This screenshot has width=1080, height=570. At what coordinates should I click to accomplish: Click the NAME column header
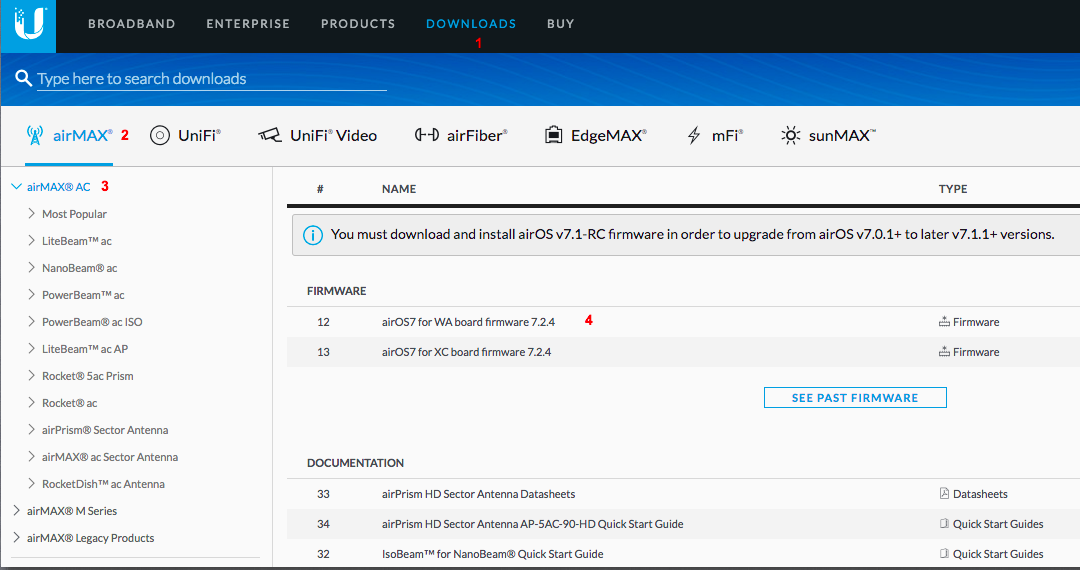(399, 189)
